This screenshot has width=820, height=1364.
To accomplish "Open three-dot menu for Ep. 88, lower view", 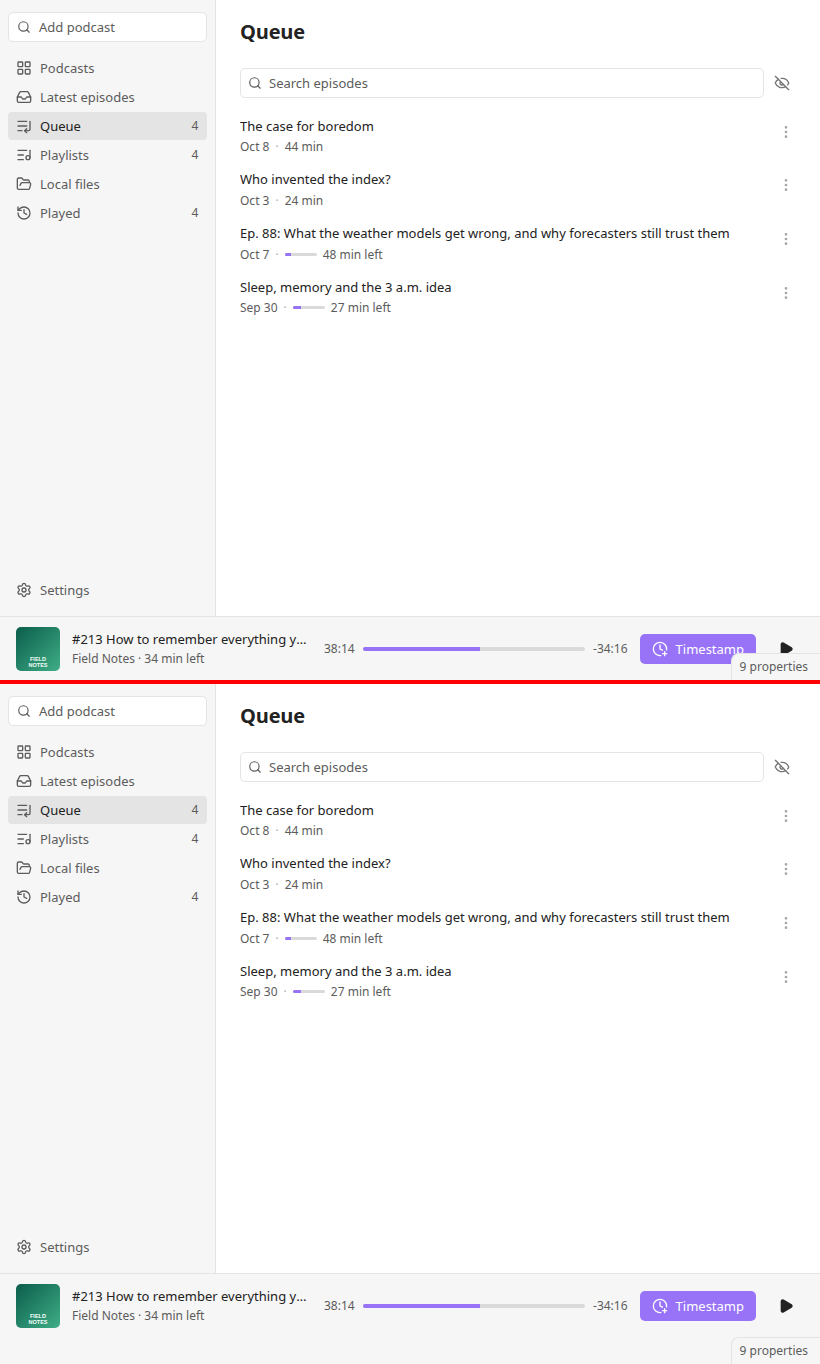I will tap(786, 923).
